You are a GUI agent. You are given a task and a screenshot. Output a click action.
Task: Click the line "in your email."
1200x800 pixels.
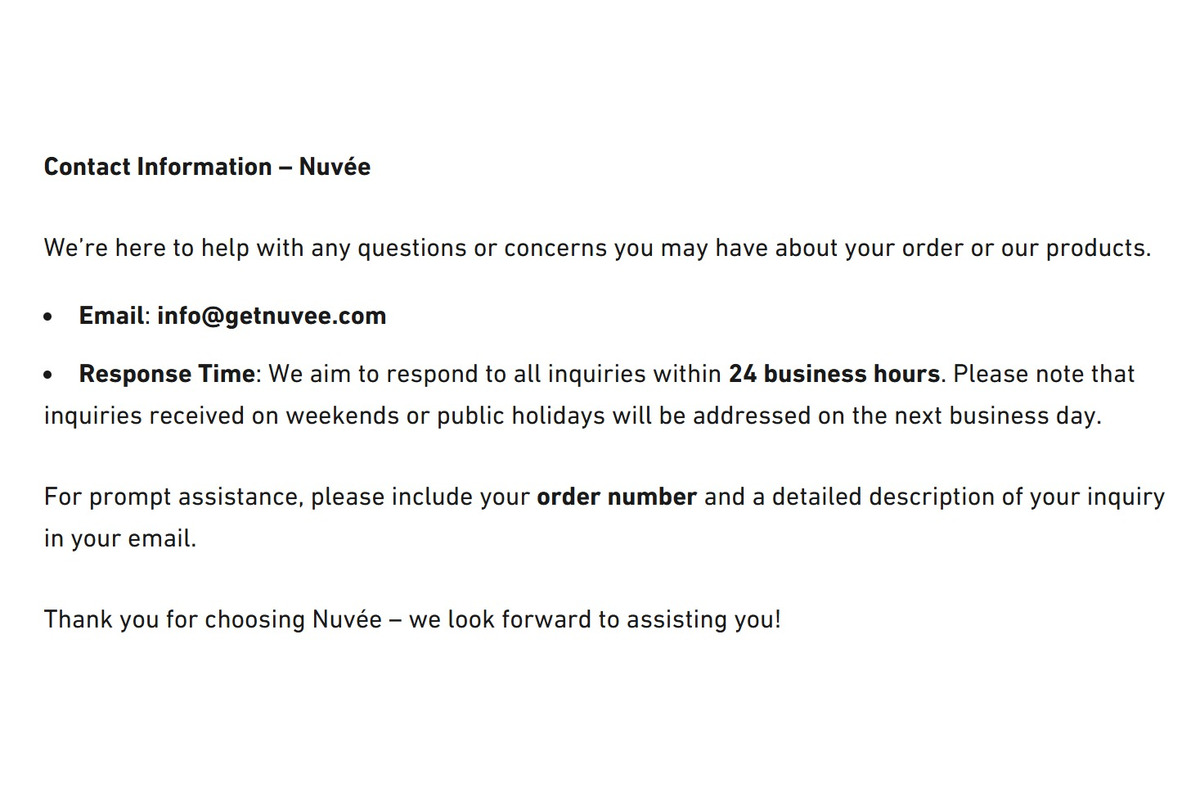point(120,539)
